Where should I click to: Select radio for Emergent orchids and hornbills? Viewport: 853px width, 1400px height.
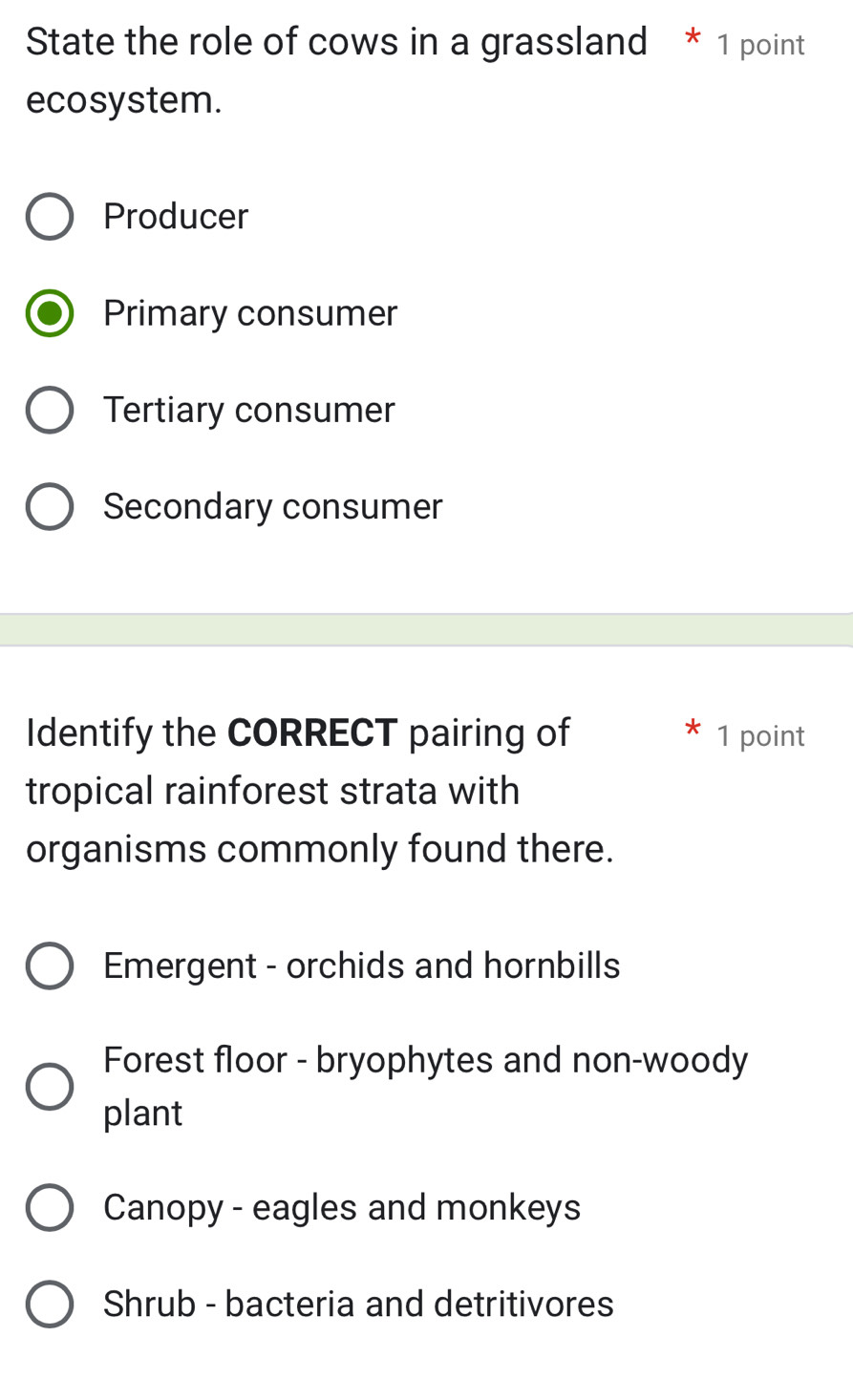(x=50, y=965)
